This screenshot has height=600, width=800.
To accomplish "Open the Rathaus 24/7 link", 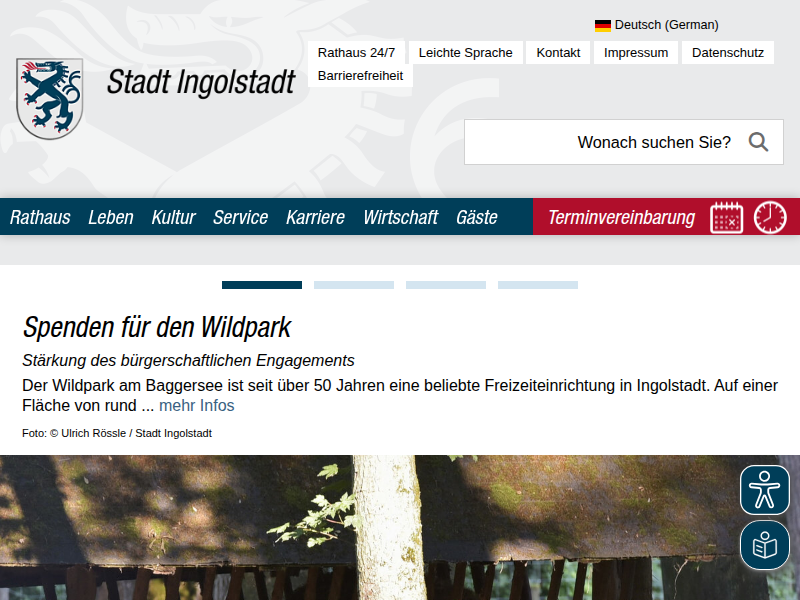I will click(x=356, y=53).
